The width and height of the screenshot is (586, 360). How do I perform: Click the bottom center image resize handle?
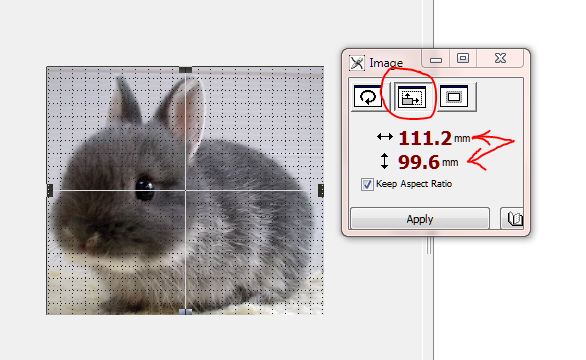pyautogui.click(x=185, y=311)
